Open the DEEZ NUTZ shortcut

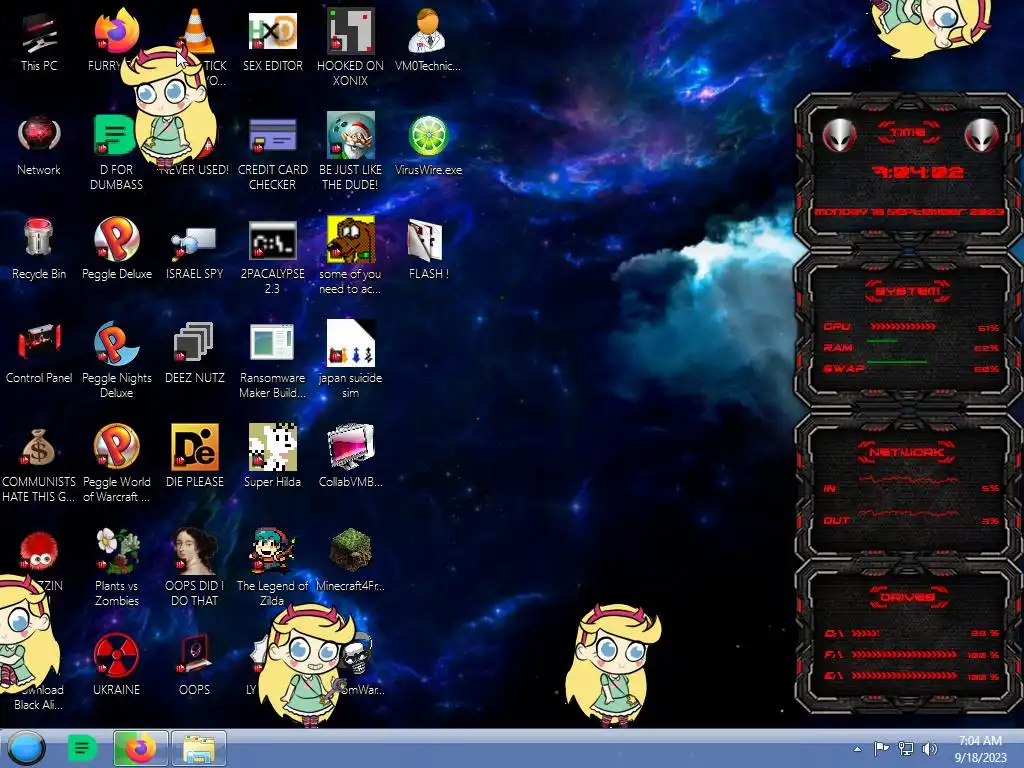tap(195, 353)
